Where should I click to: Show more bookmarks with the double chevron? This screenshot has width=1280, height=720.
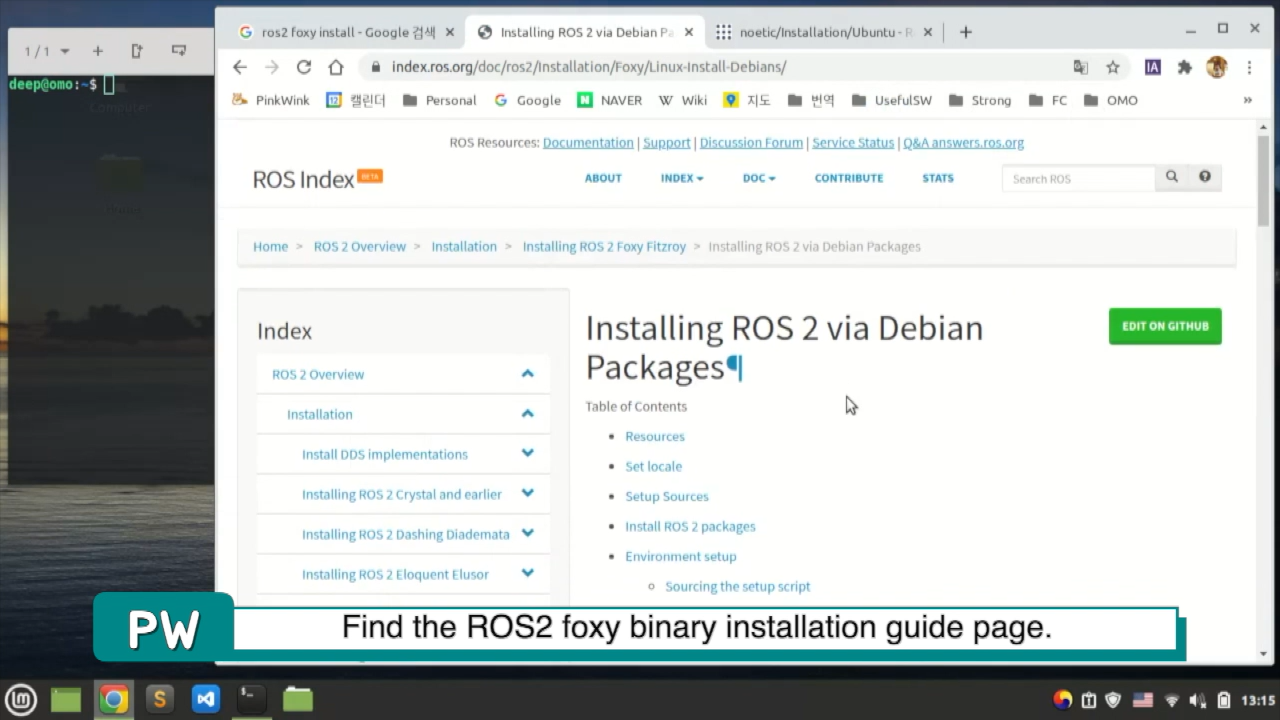tap(1247, 100)
